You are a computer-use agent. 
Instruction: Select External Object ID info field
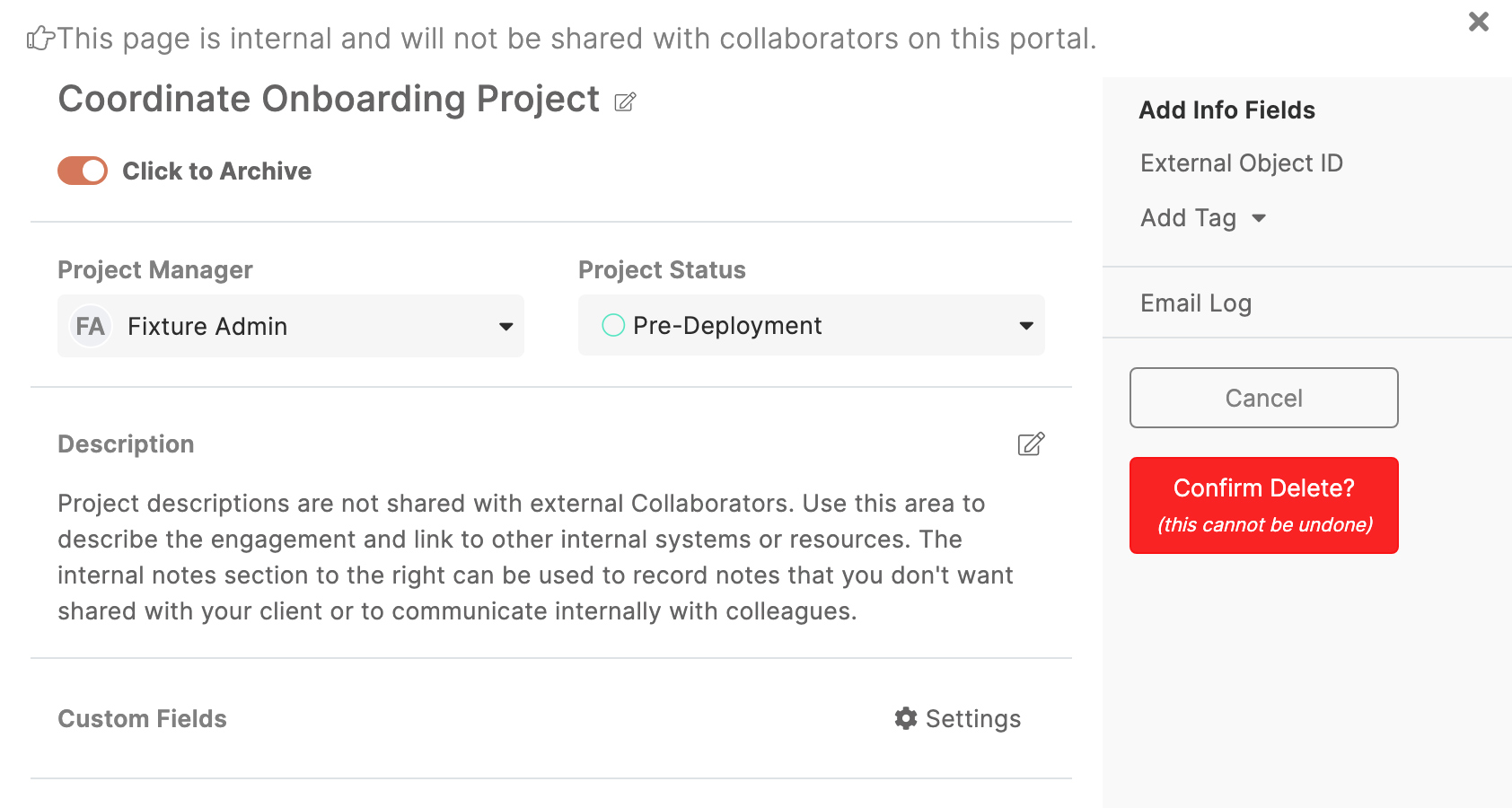[1242, 163]
